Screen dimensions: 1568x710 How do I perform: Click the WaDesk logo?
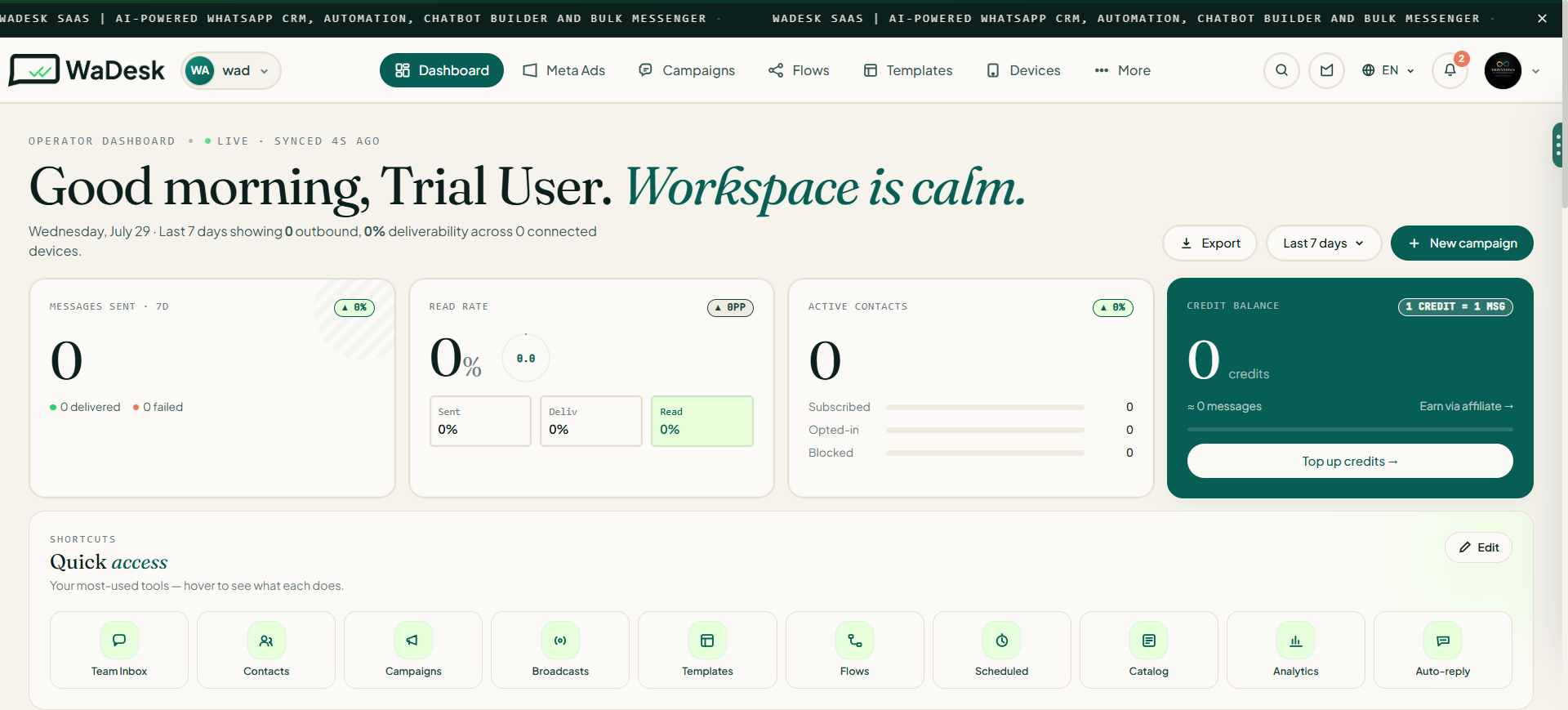[x=87, y=70]
